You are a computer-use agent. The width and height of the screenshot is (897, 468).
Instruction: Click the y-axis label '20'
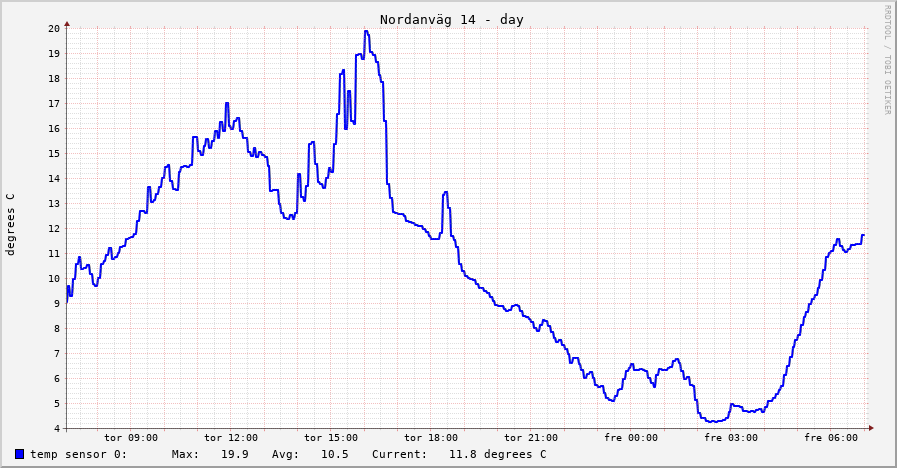pos(54,29)
